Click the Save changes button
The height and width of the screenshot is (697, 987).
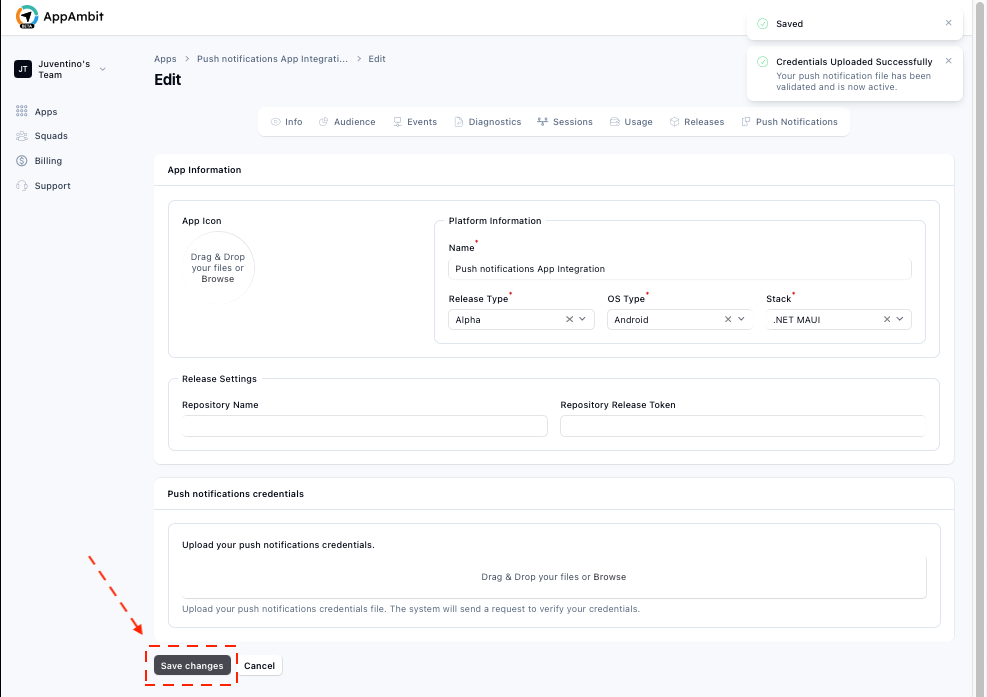[192, 665]
